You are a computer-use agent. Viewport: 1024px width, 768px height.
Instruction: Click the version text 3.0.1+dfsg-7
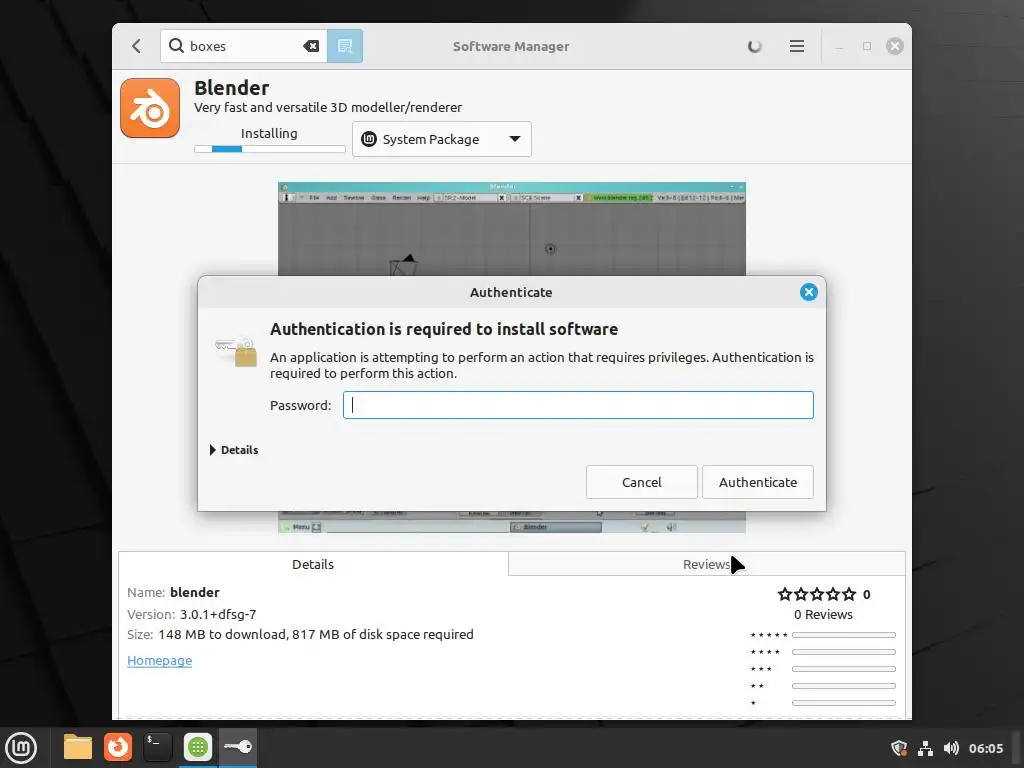click(218, 615)
